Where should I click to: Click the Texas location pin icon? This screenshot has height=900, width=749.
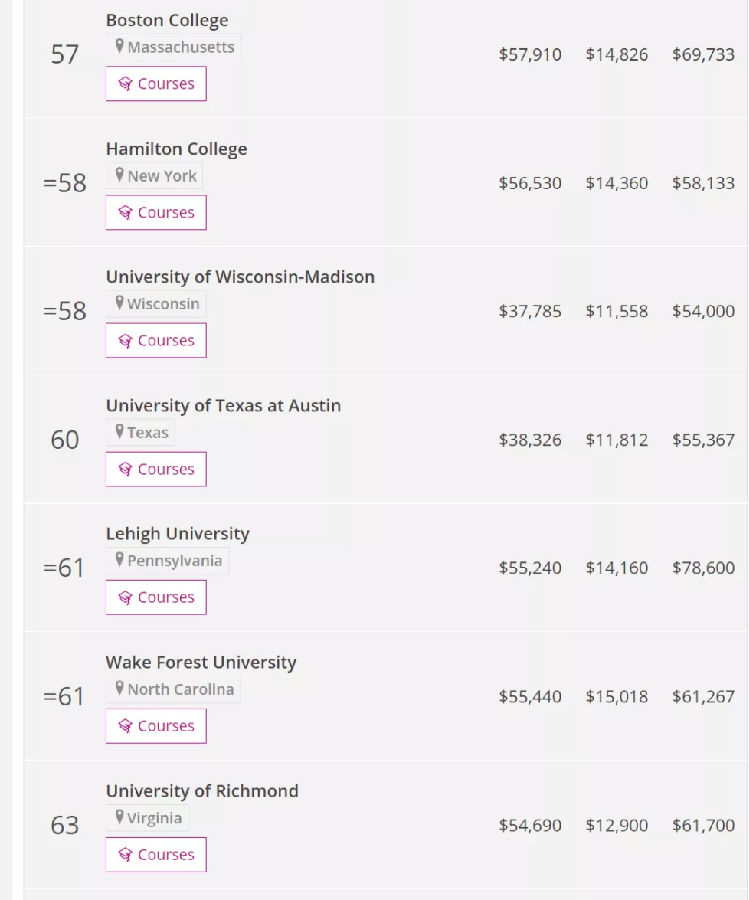pos(120,432)
